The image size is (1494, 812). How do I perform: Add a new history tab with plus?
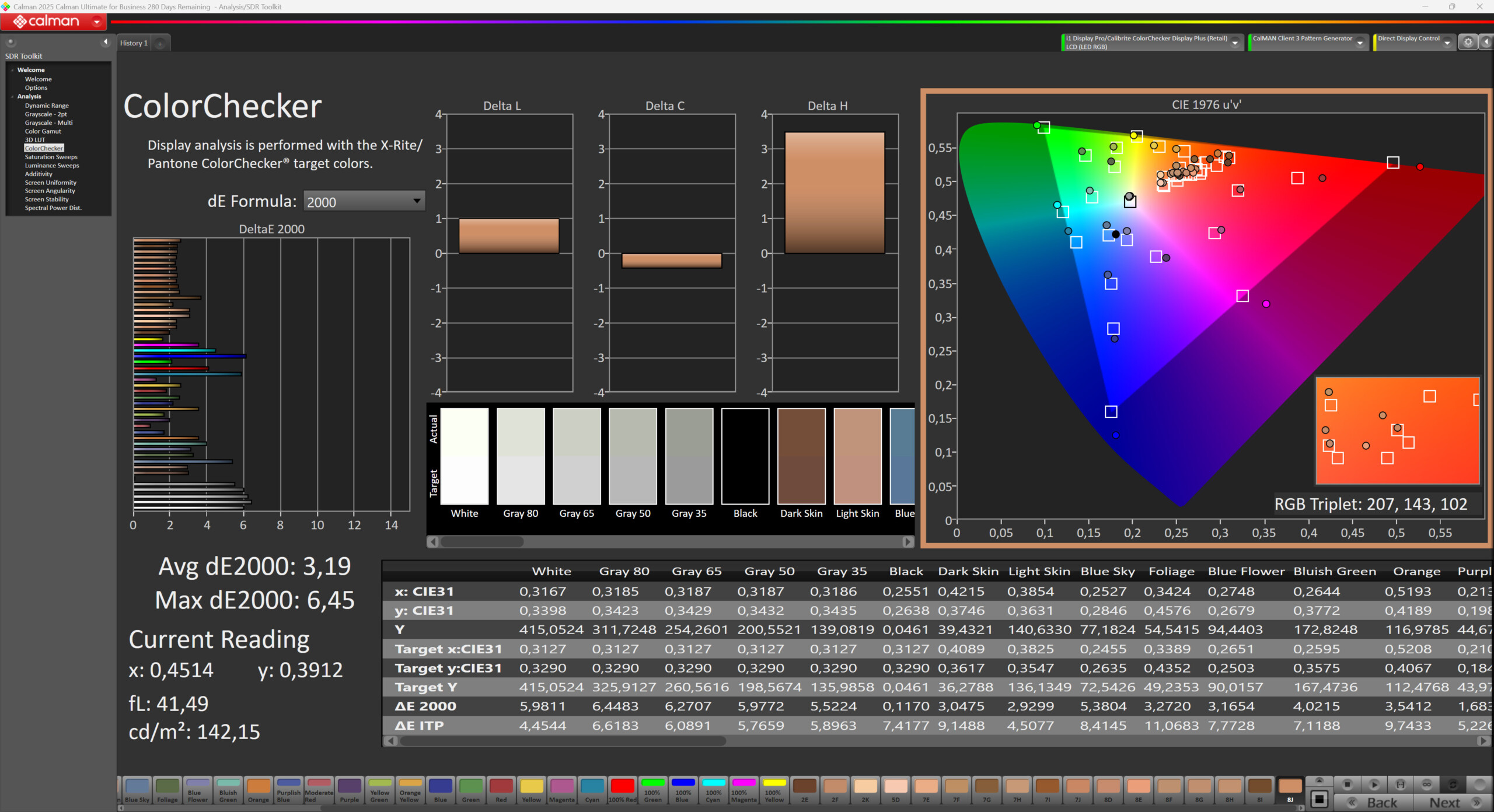[159, 43]
